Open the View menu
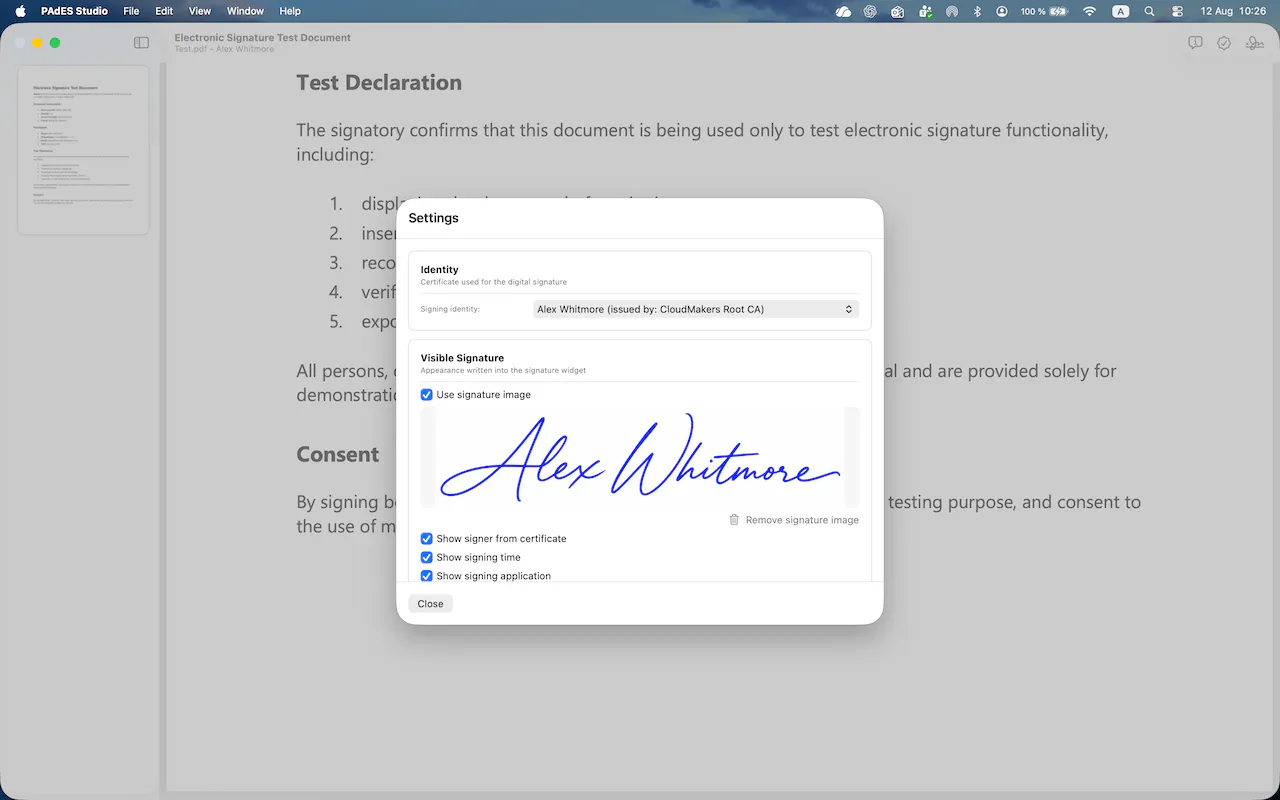 click(200, 11)
